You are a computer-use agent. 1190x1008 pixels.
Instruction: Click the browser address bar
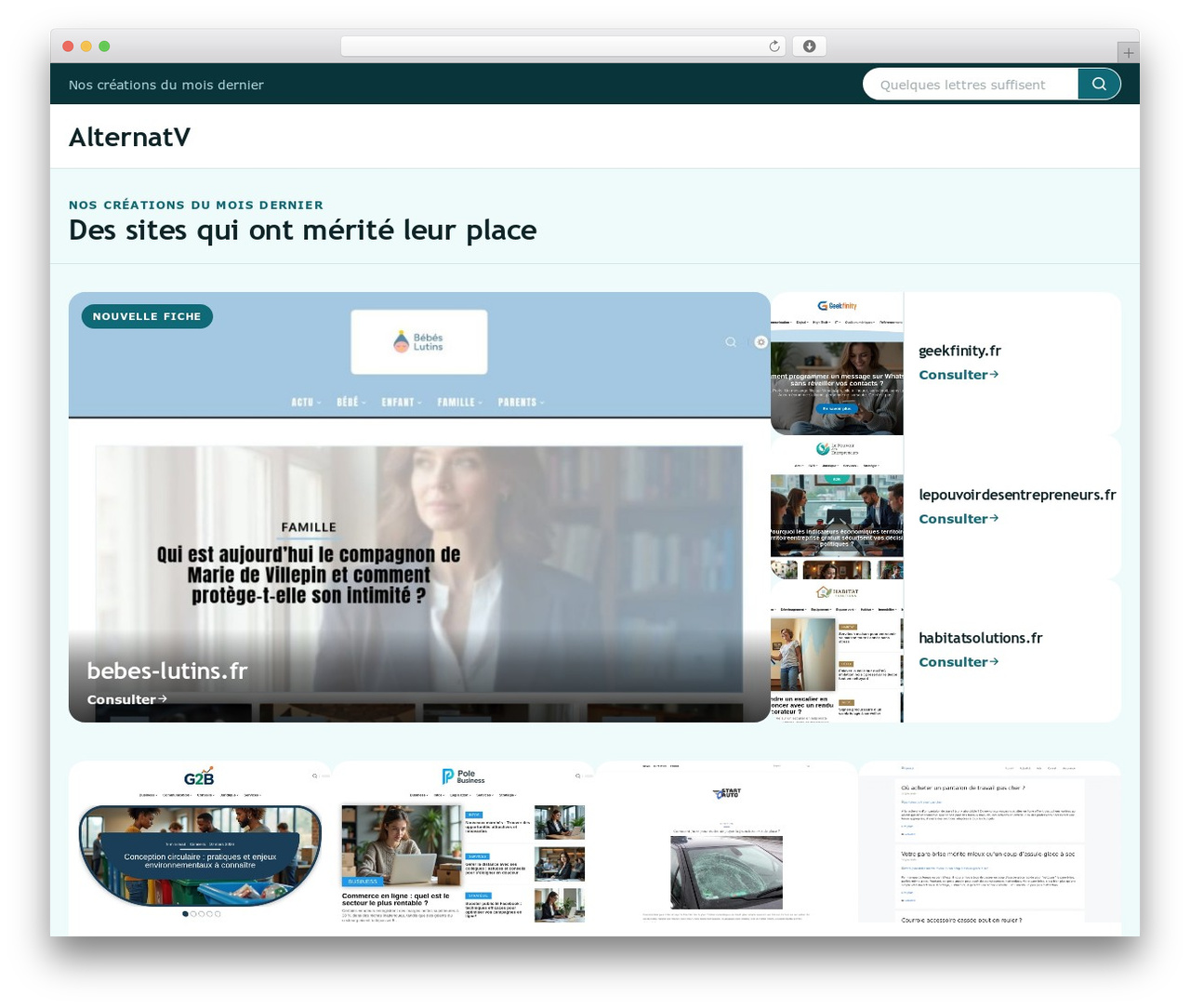pos(563,46)
